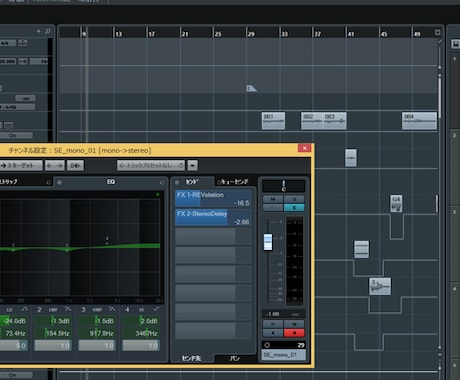Screen dimensions: 460x380
Task: Solo the SE_mono_01 channel with S button
Action: coord(294,199)
